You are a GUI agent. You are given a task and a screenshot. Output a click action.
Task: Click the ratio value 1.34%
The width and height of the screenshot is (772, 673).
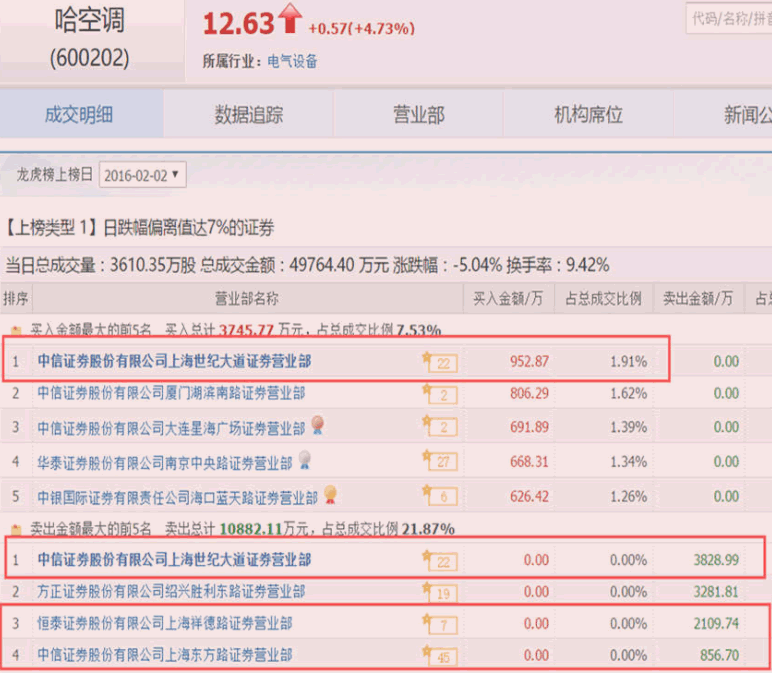[x=629, y=461]
